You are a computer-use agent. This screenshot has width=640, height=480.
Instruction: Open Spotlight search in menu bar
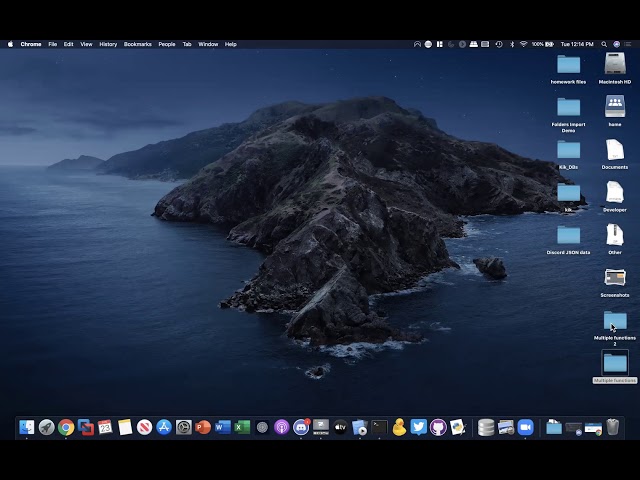602,44
